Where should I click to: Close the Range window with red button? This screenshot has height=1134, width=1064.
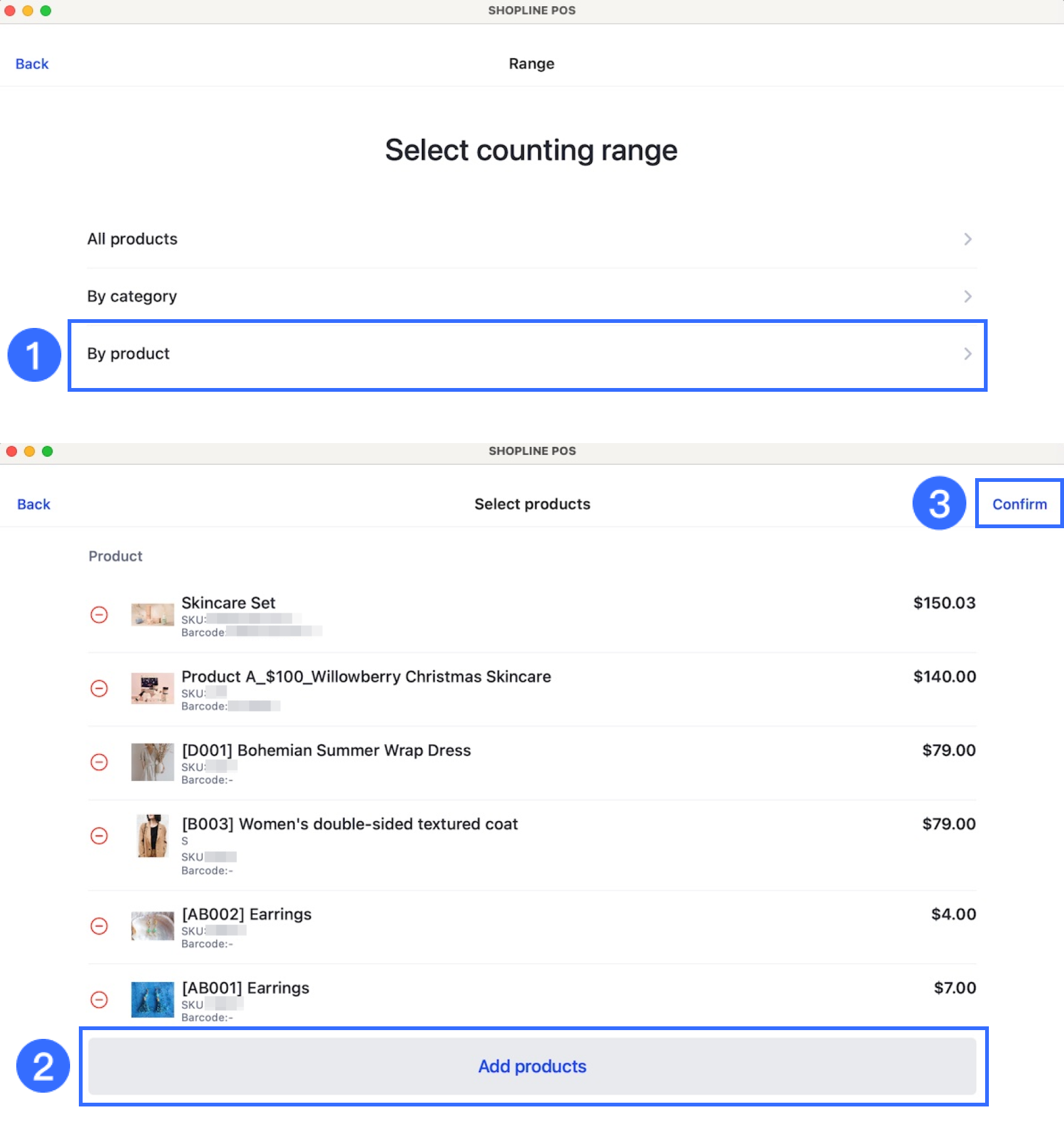(10, 11)
